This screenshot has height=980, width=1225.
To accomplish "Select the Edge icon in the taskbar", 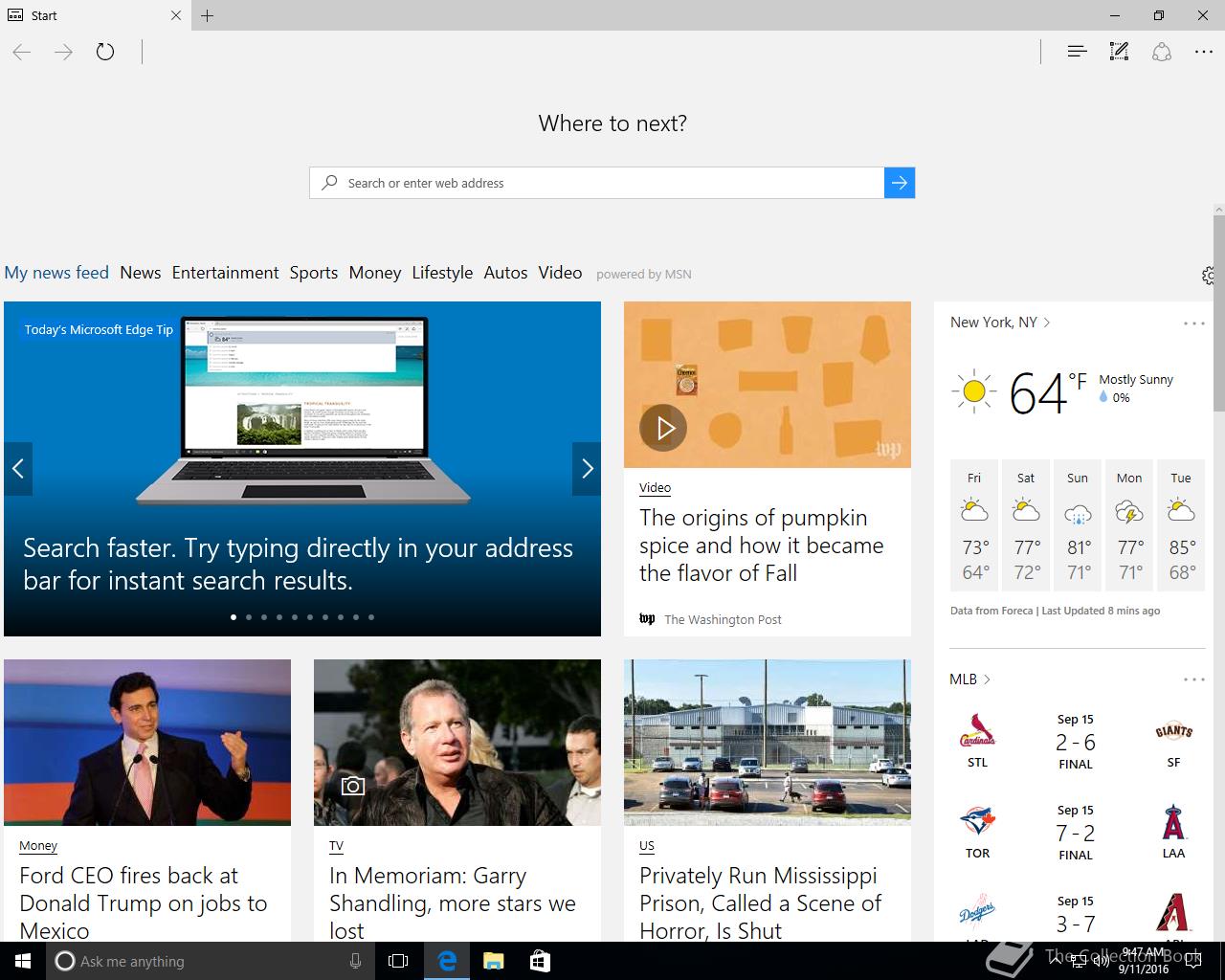I will point(446,961).
